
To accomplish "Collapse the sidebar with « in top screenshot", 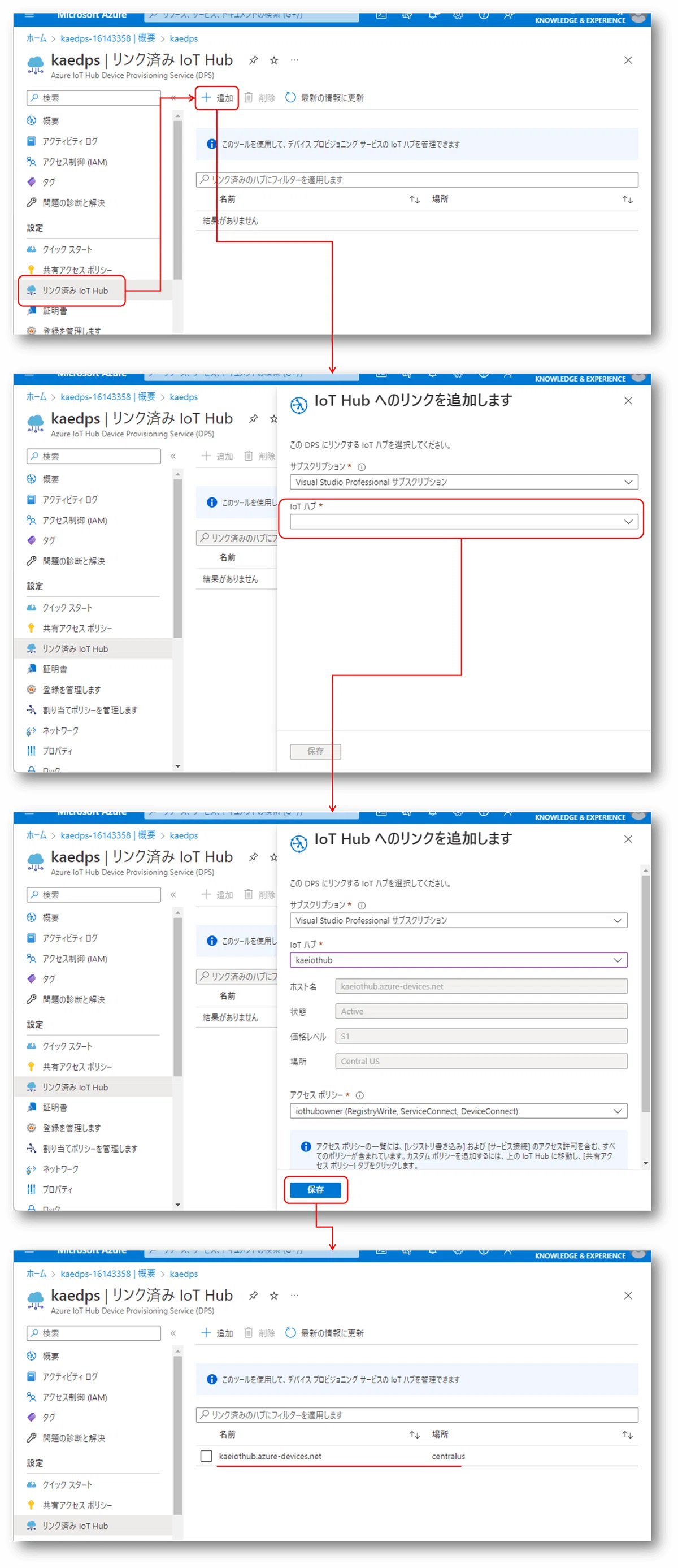I will pos(173,97).
